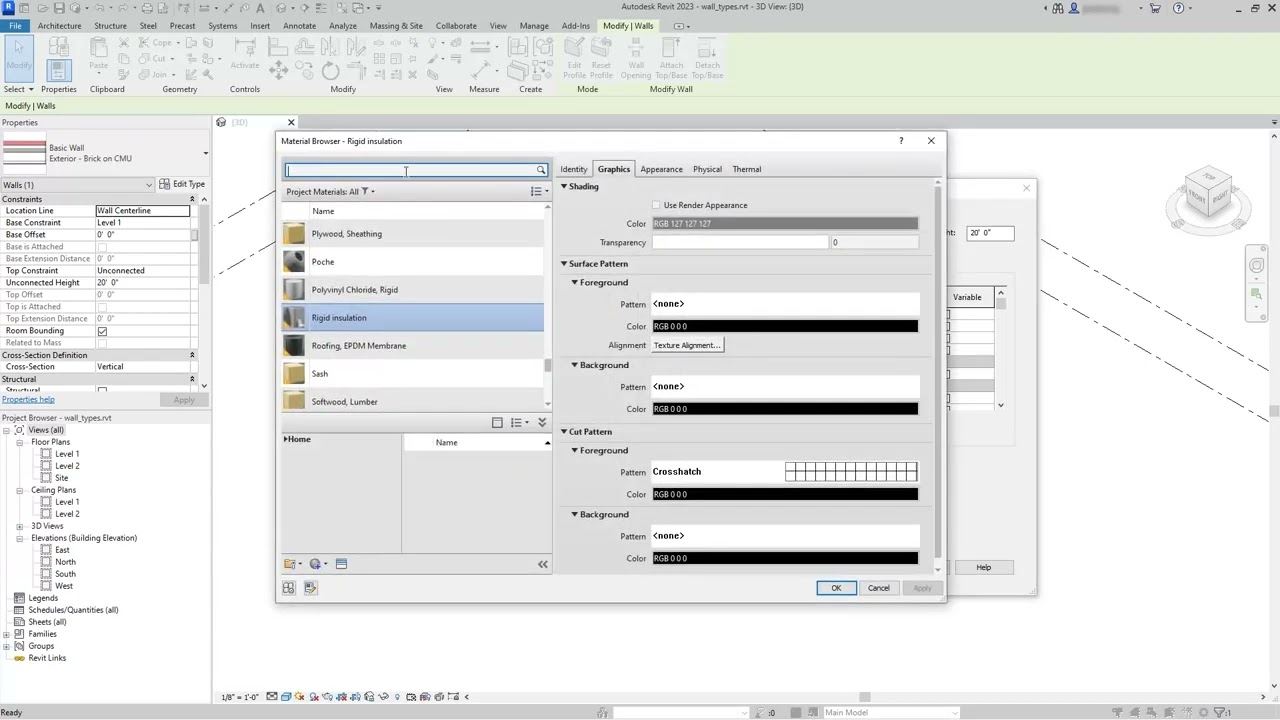Click the Edit Type button
The image size is (1280, 720).
(181, 184)
